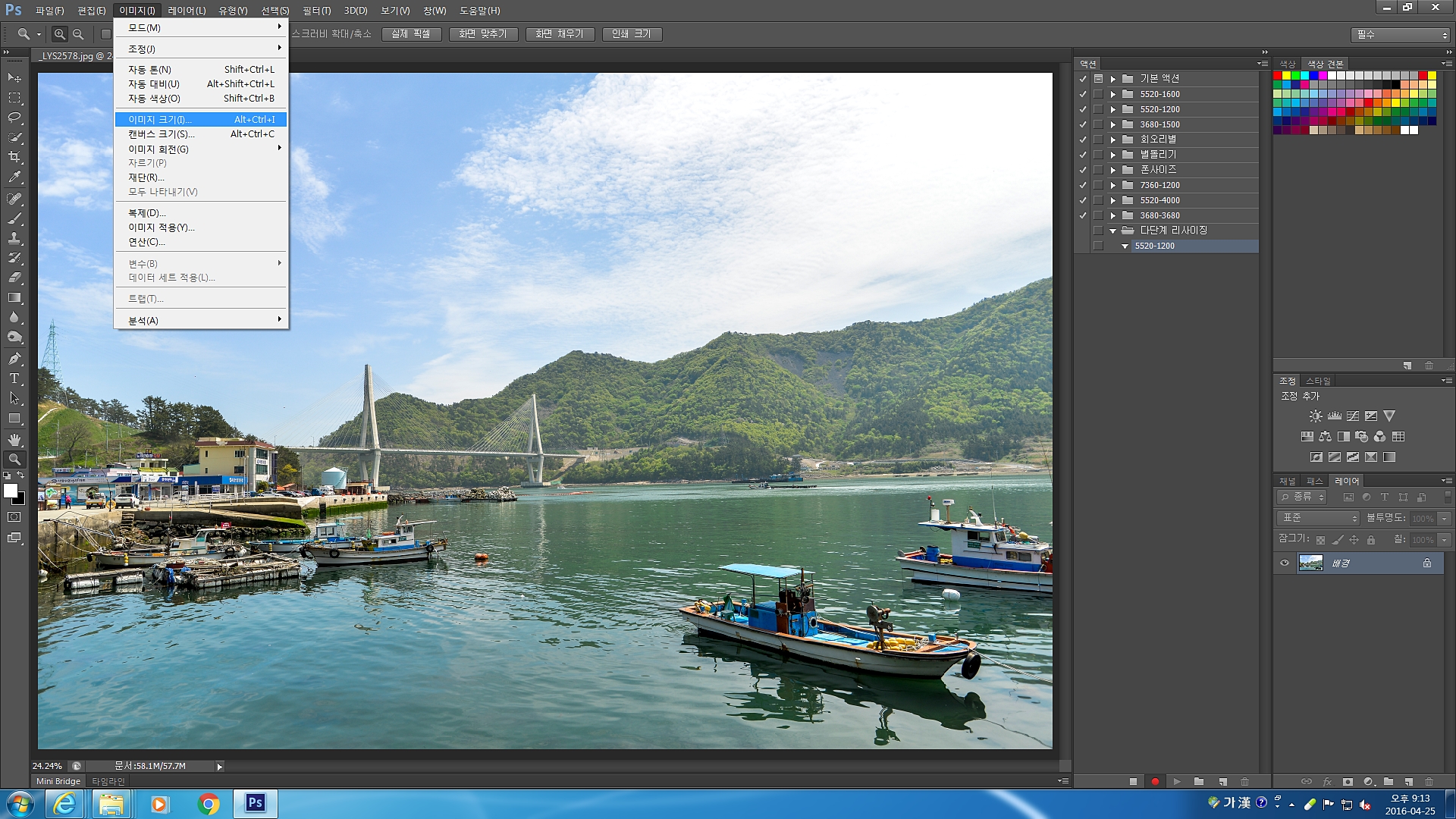
Task: Select the Eyedropper tool
Action: [x=14, y=177]
